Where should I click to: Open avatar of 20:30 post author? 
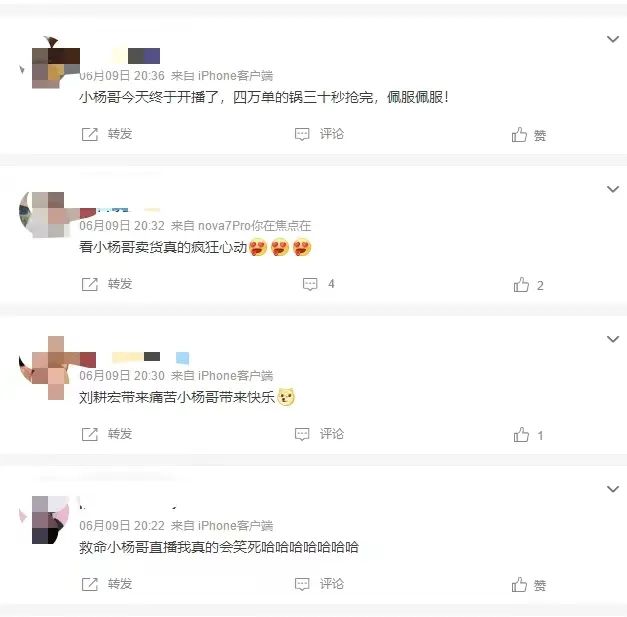pyautogui.click(x=49, y=368)
